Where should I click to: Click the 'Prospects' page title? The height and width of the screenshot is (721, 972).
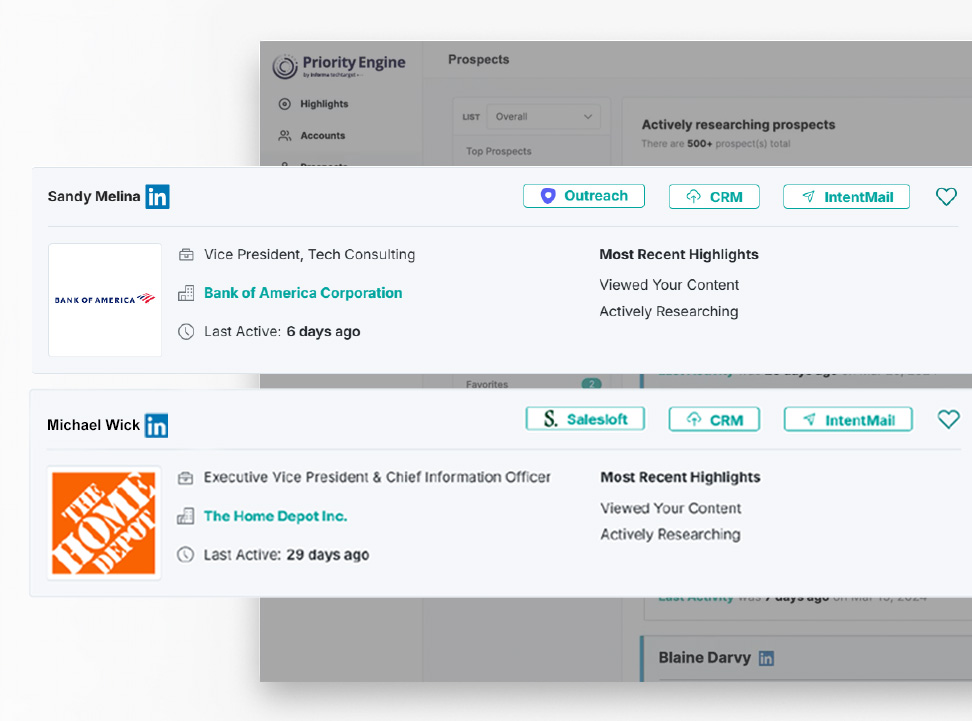(x=479, y=60)
